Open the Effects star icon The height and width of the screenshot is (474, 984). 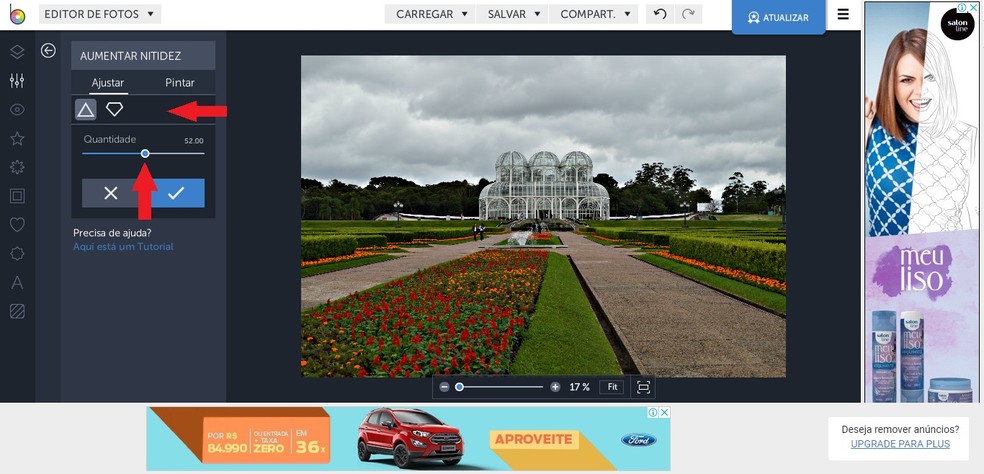tap(18, 138)
